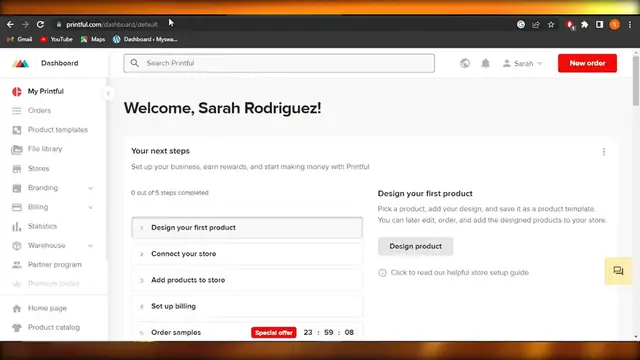The width and height of the screenshot is (640, 360).
Task: Open Chrome three-dot menu
Action: 630,24
